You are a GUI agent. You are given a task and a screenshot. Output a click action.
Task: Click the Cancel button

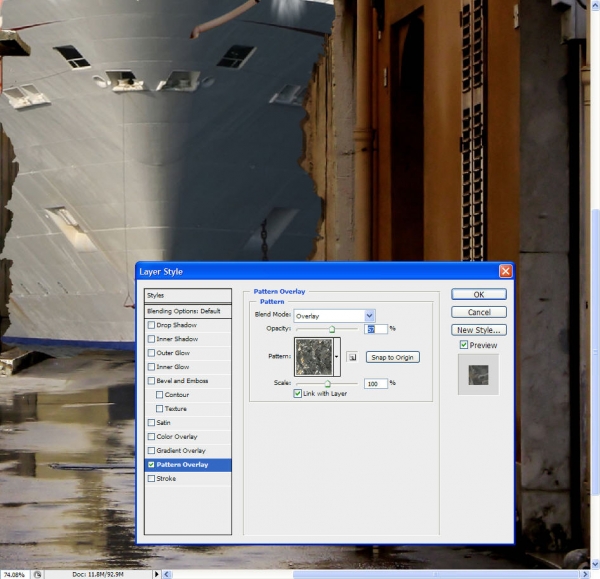point(479,312)
